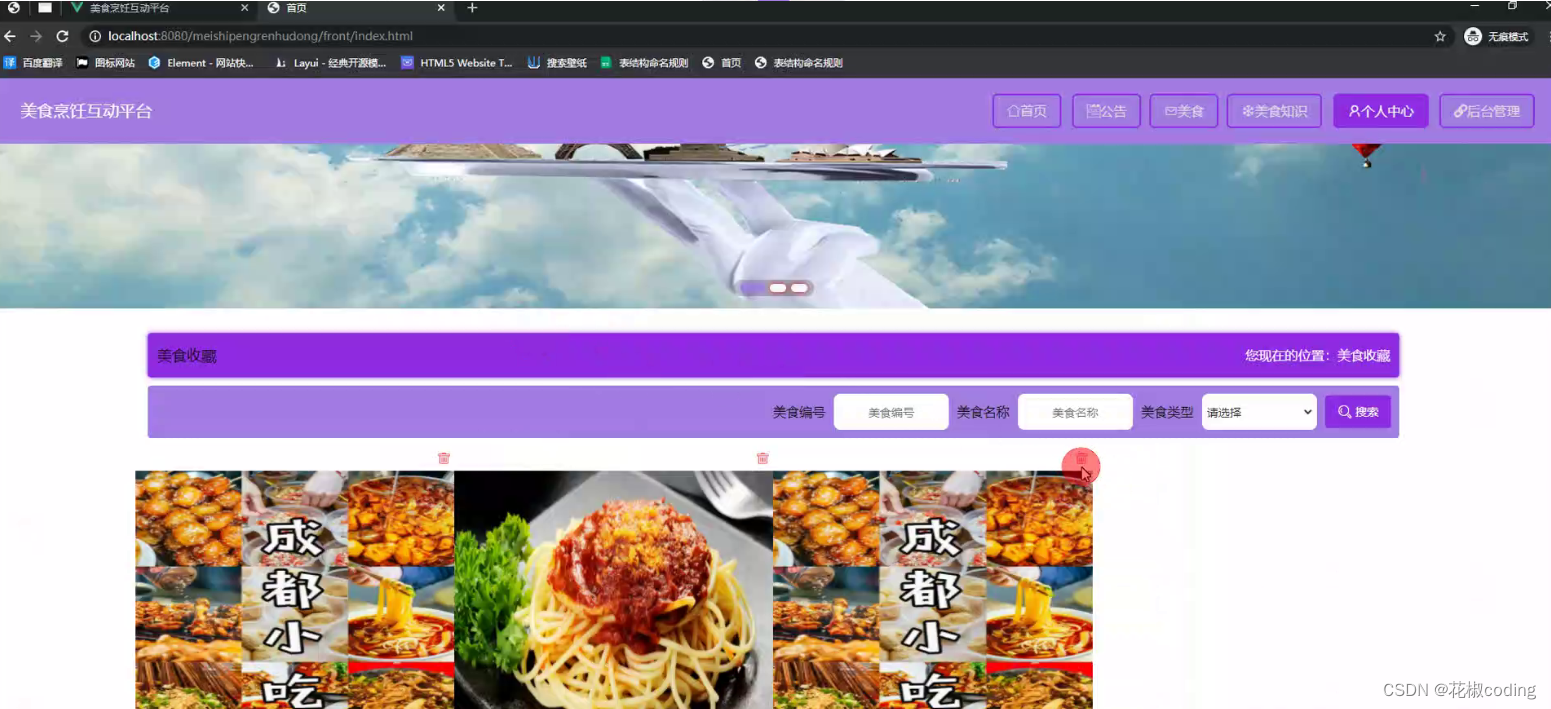Delete the first Chengdu snacks favorite via trash icon

(444, 458)
